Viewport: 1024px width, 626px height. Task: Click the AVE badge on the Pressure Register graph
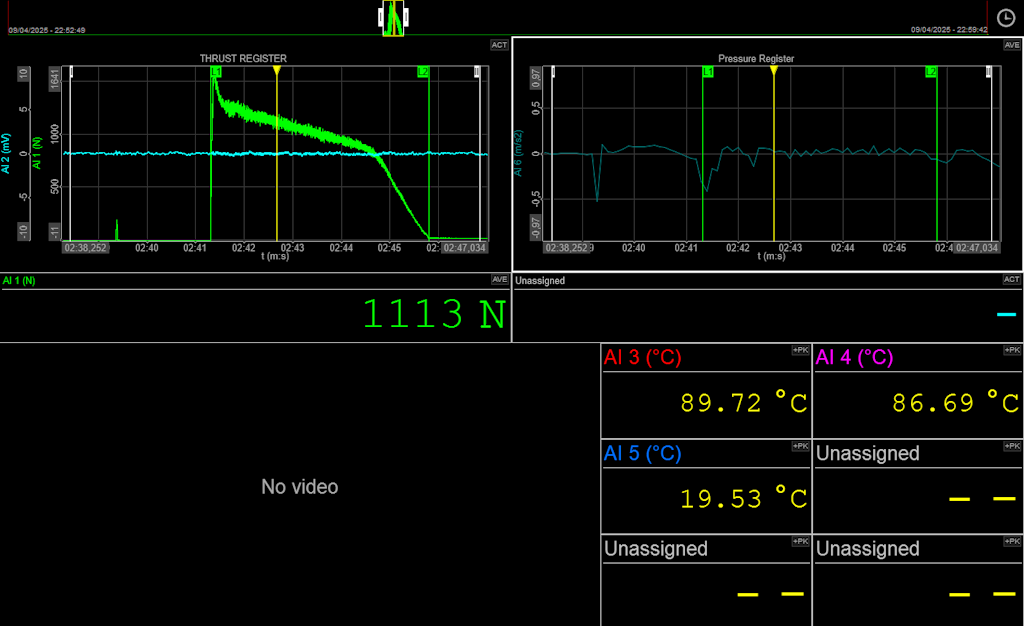pos(1012,45)
